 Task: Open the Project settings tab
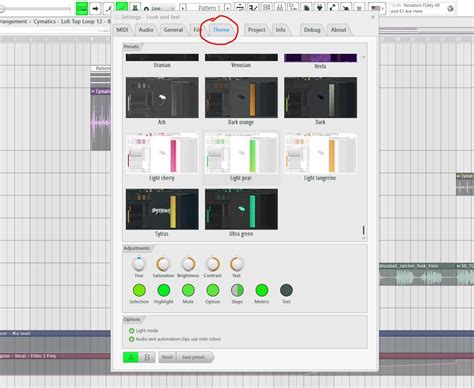coord(257,30)
